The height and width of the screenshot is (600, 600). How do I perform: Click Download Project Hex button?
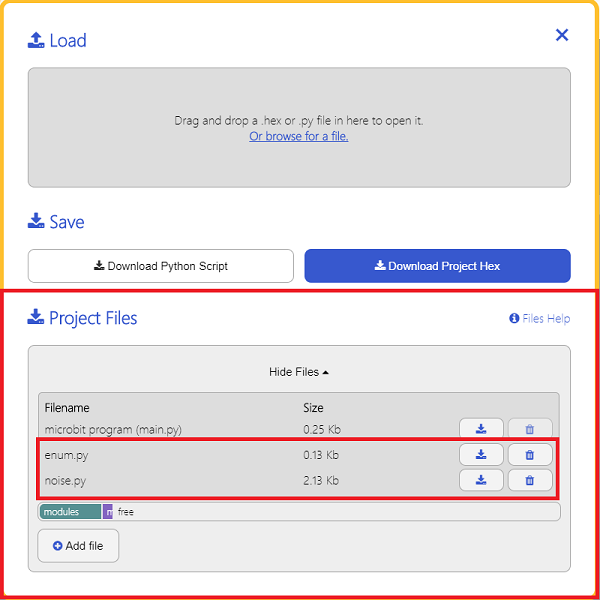click(x=437, y=266)
